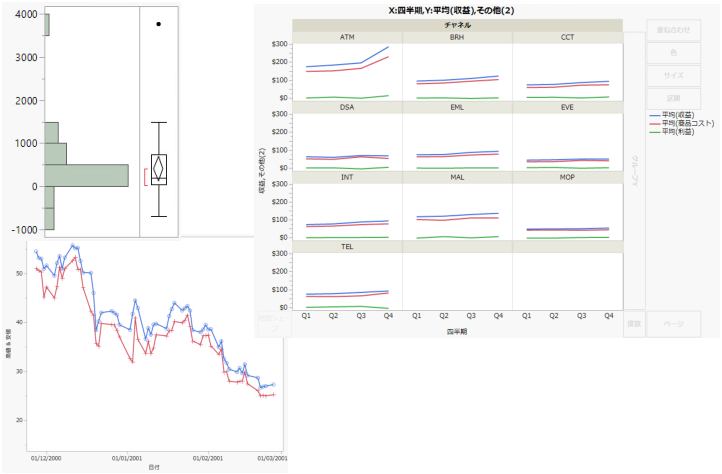Click the -1000 label on the histogram axis

coord(24,229)
